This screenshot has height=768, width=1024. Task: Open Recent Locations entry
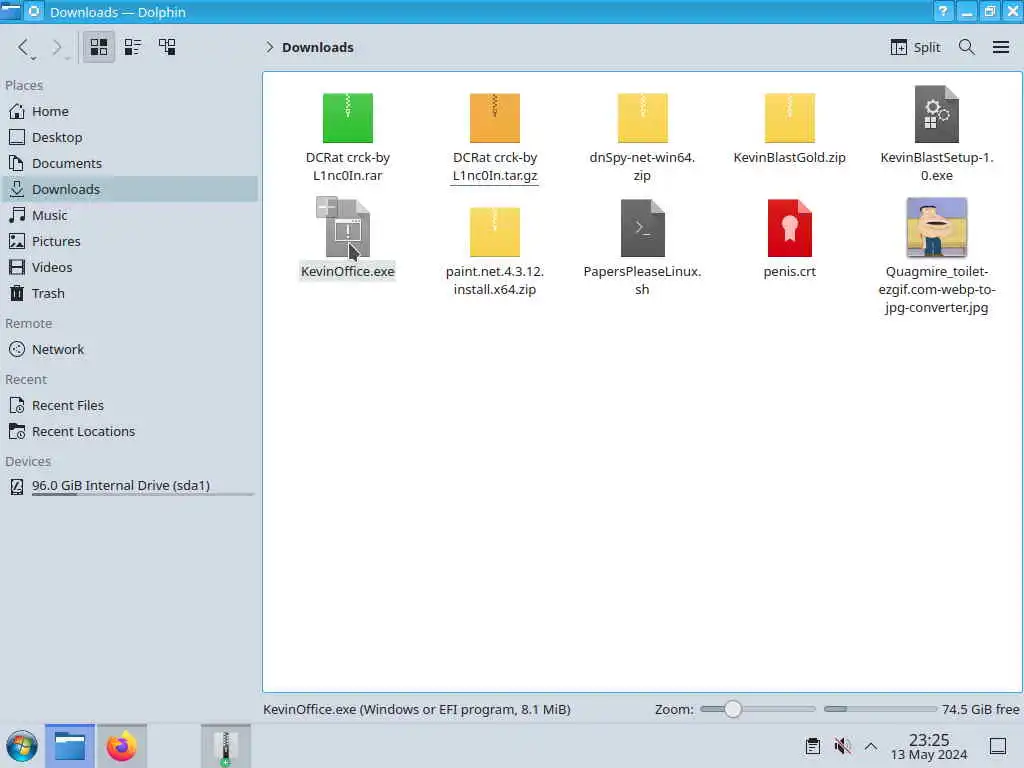point(130,432)
